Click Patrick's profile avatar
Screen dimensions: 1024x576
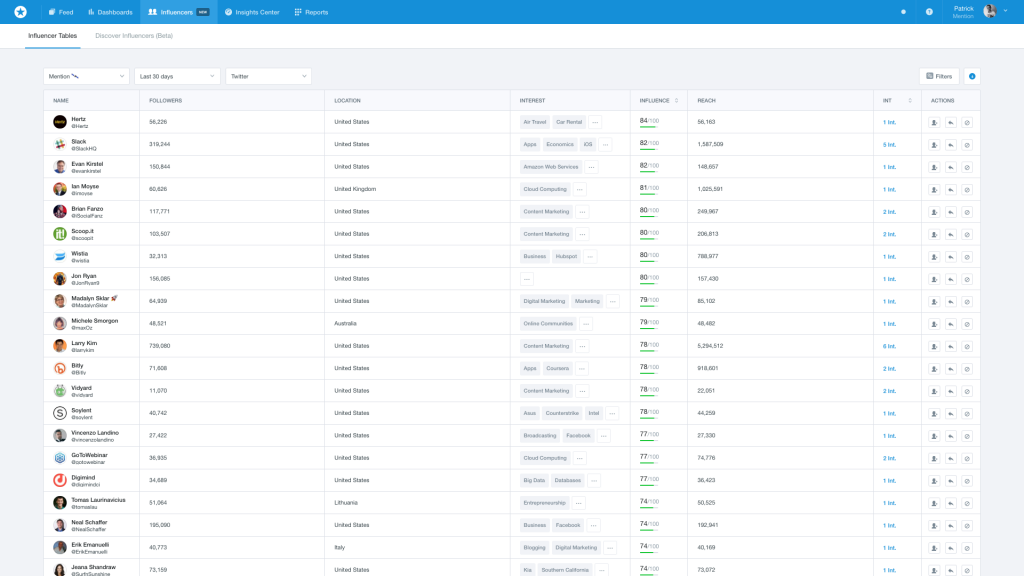coord(989,11)
